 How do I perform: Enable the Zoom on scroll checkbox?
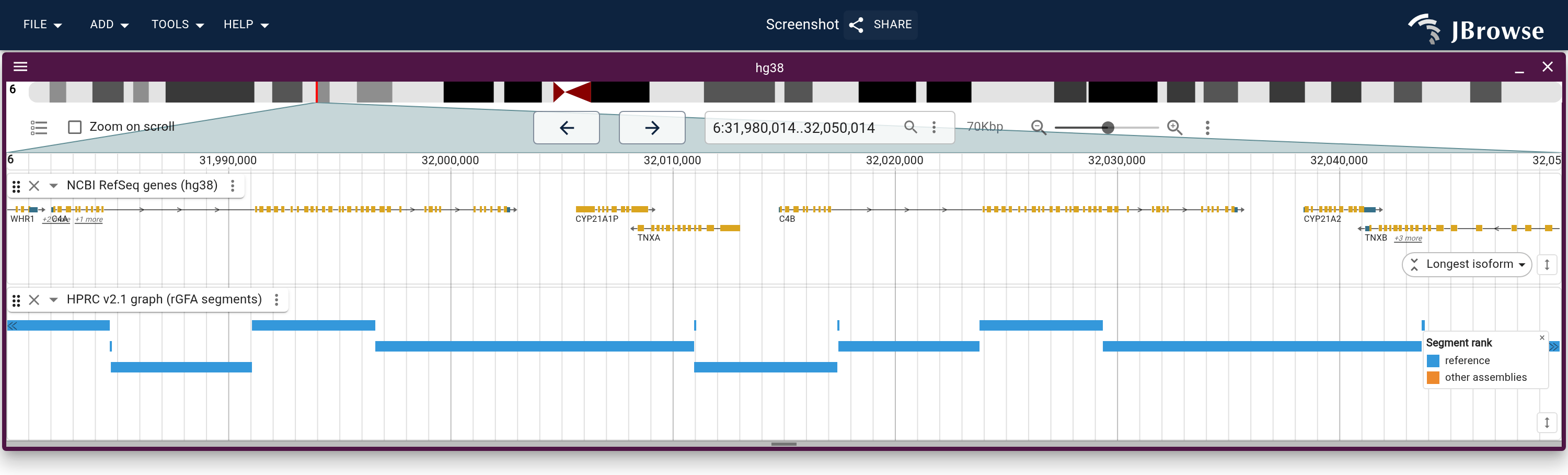point(75,127)
